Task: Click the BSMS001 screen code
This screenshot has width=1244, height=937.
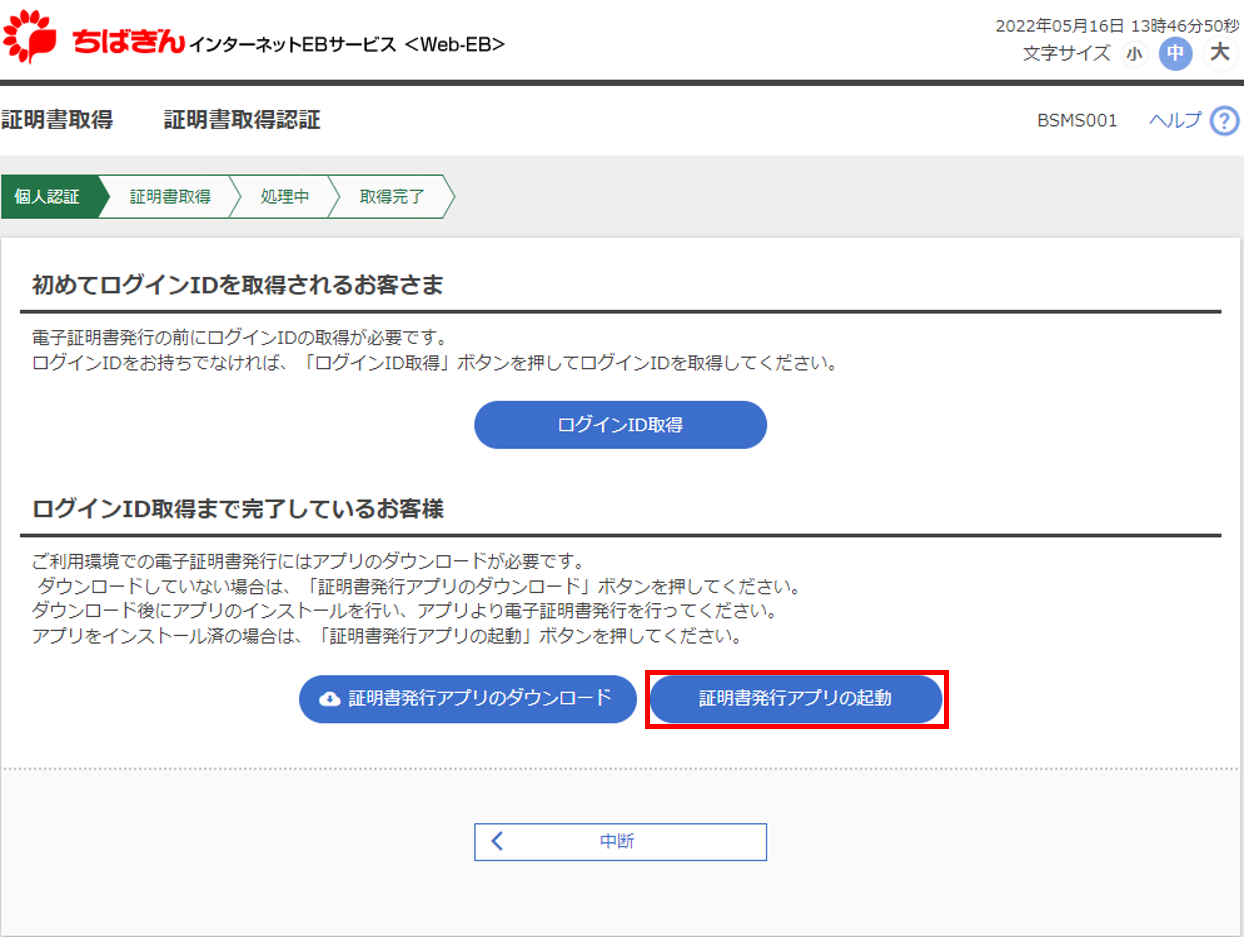Action: [x=1077, y=121]
